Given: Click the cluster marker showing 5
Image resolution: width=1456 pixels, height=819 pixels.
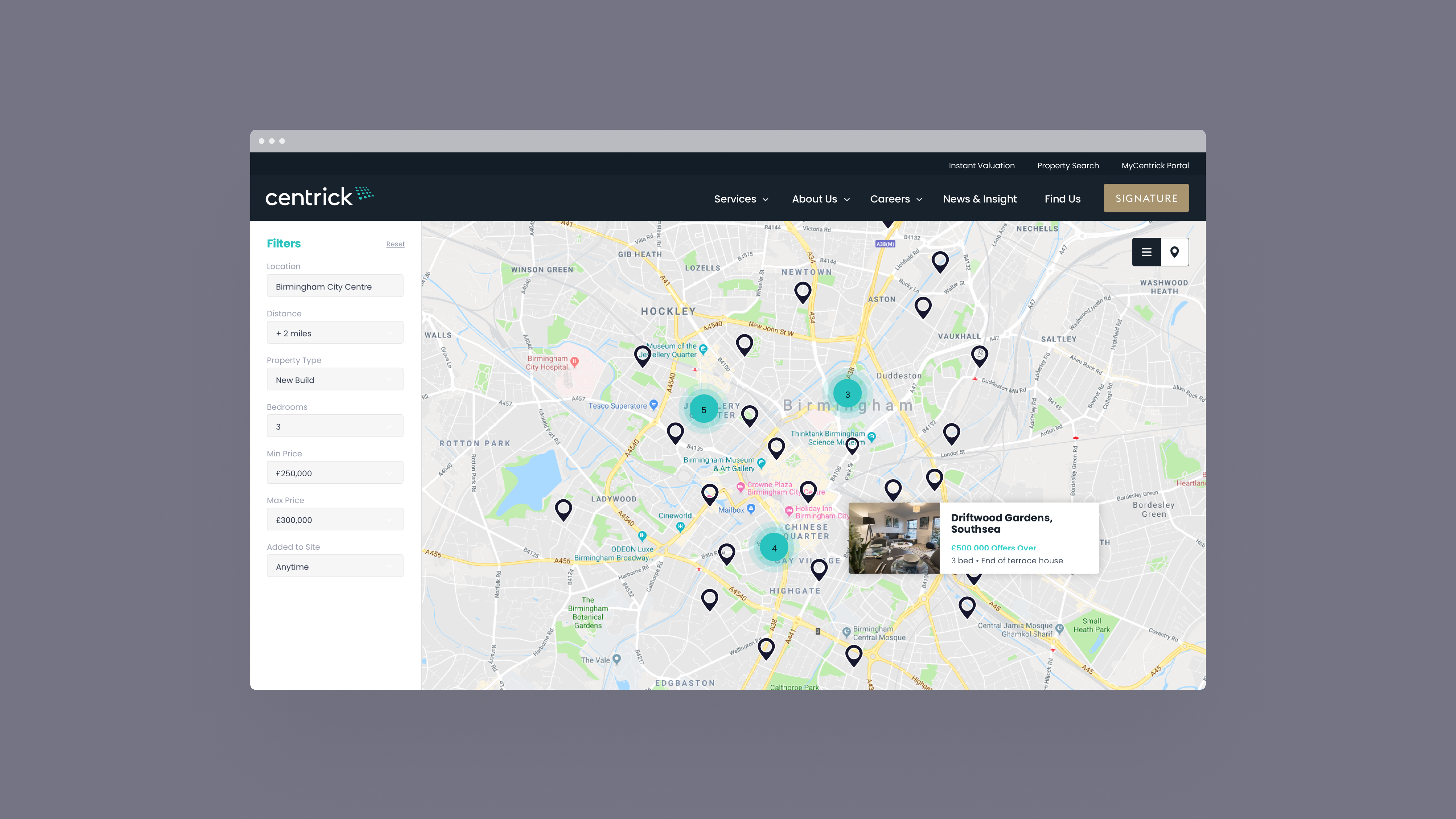Looking at the screenshot, I should point(704,410).
